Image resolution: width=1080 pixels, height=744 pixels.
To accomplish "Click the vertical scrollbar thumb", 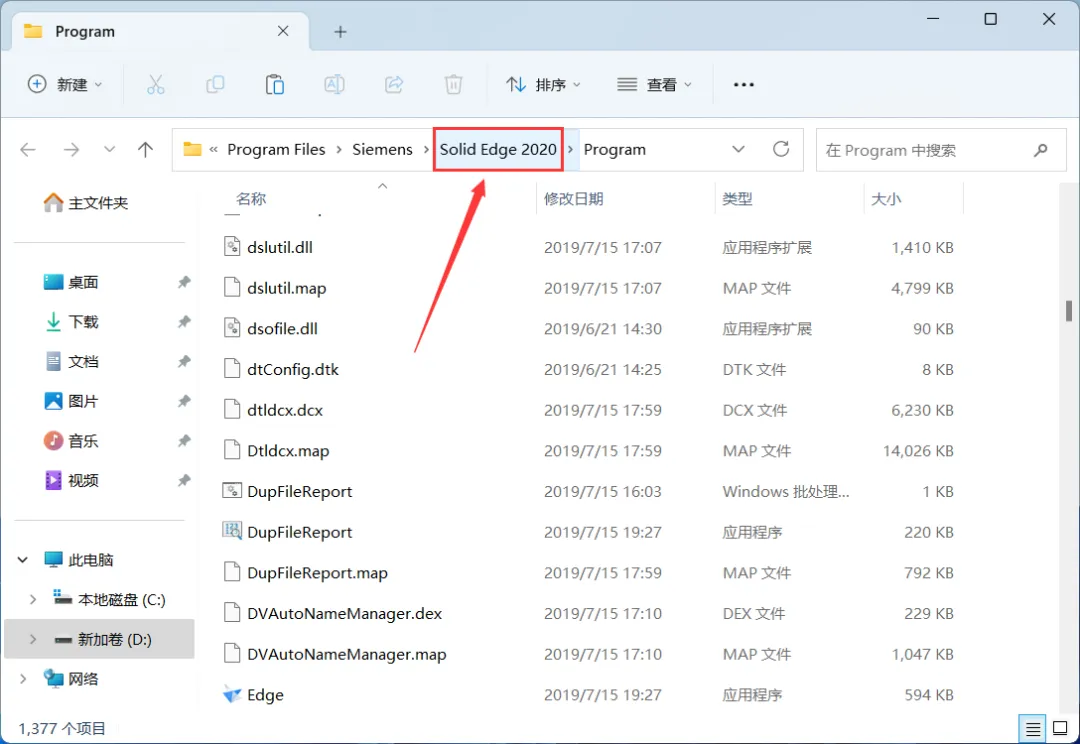I will 1068,311.
